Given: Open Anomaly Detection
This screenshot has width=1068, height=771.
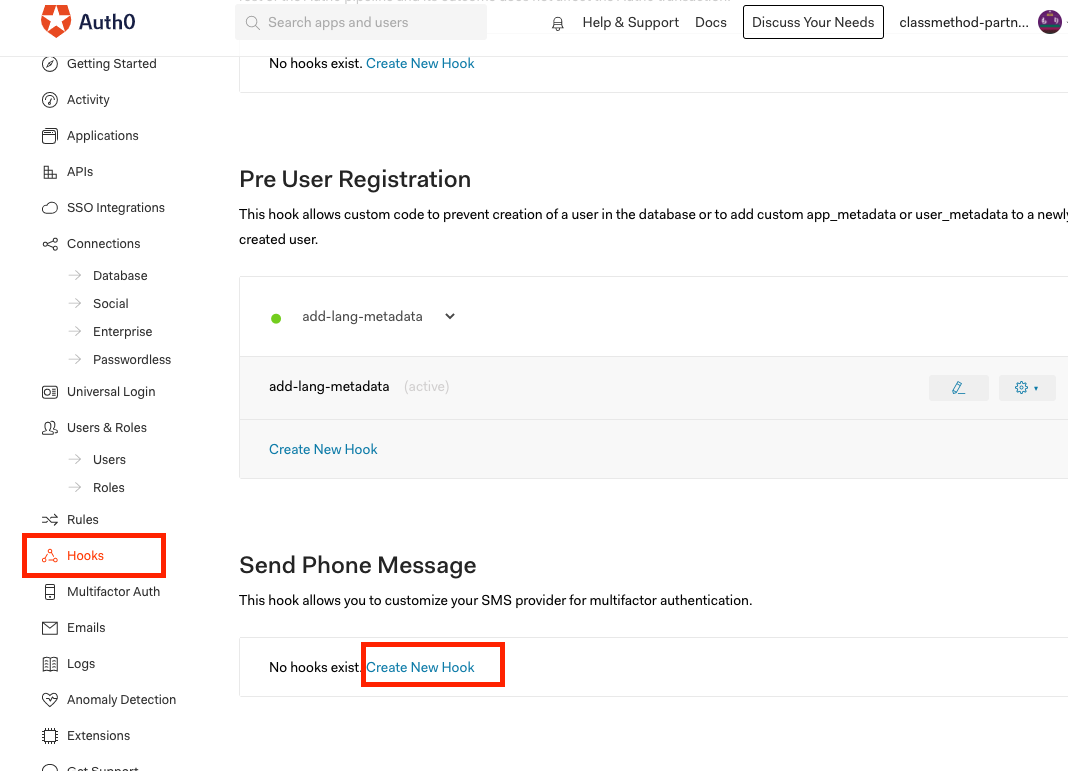Looking at the screenshot, I should (x=121, y=699).
